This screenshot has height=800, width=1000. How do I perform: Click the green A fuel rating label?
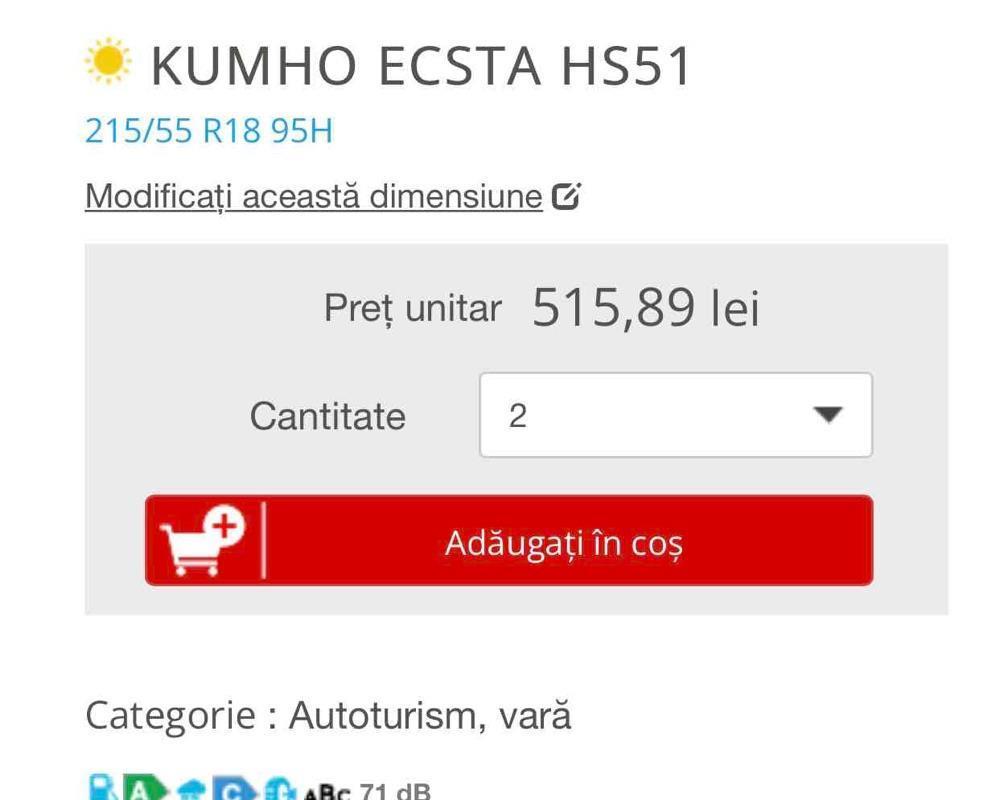(145, 789)
